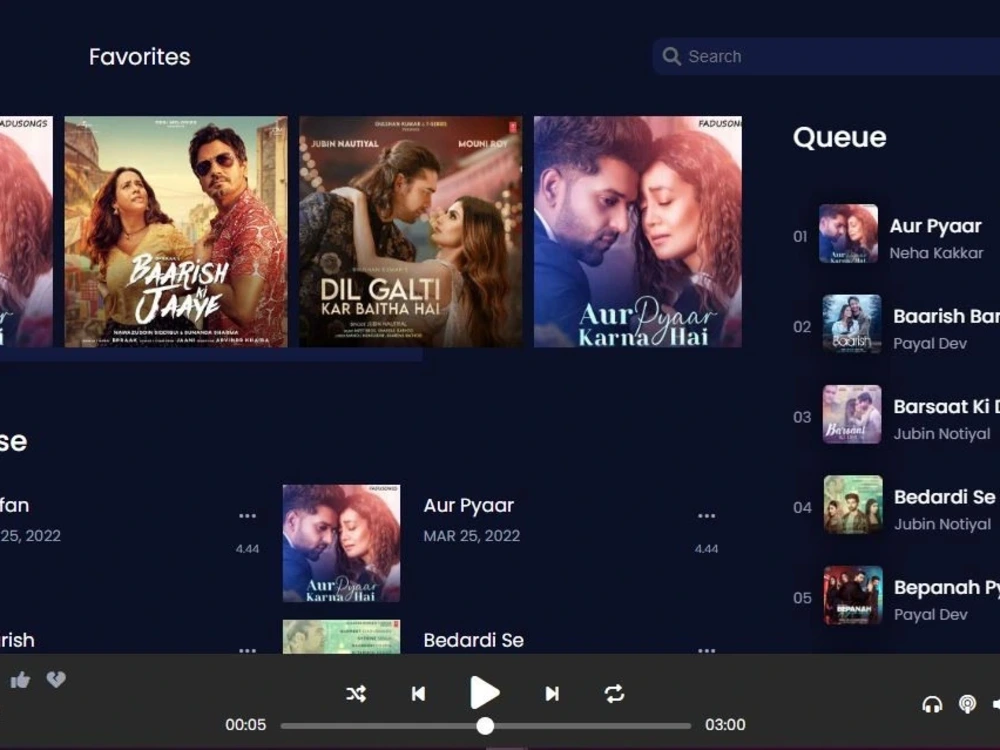This screenshot has height=750, width=1000.
Task: Click Barsaat queue thumbnail
Action: [852, 415]
